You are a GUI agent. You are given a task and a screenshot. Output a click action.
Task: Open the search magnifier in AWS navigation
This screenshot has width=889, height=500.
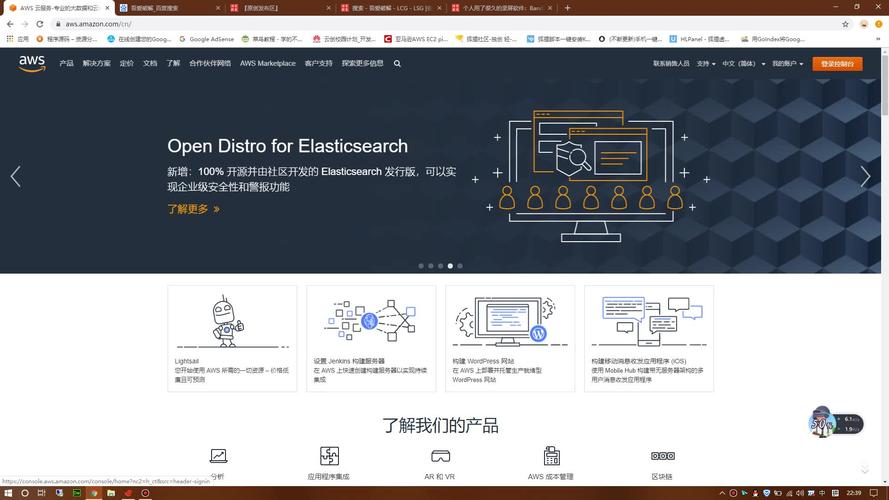coord(397,63)
